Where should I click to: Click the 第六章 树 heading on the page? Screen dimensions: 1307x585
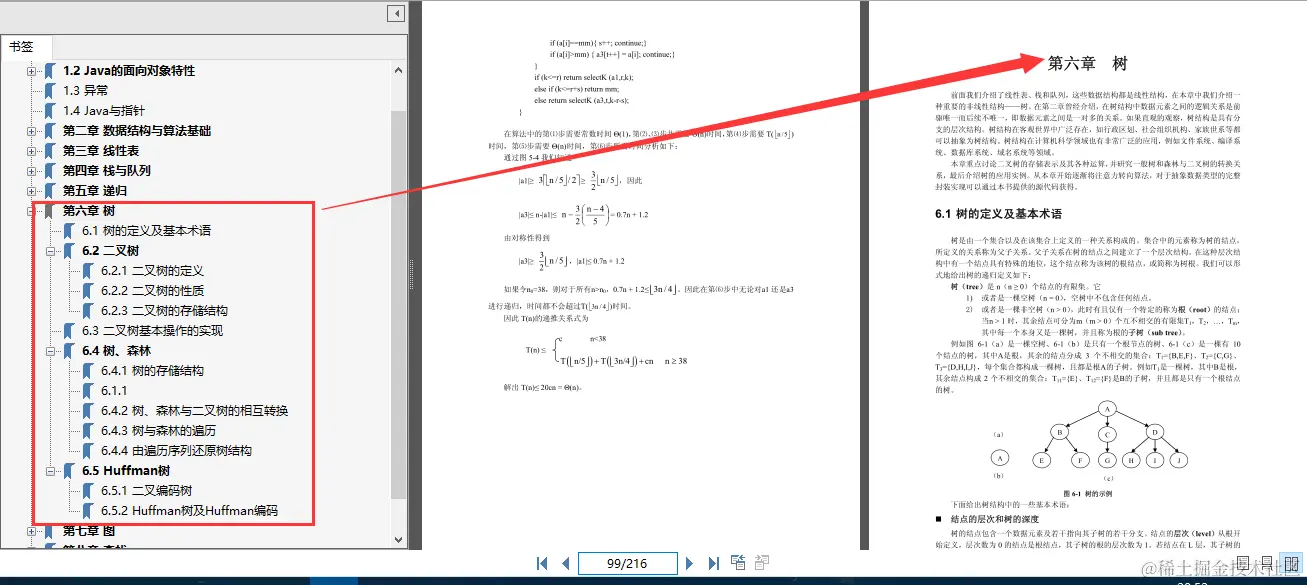(x=1088, y=63)
